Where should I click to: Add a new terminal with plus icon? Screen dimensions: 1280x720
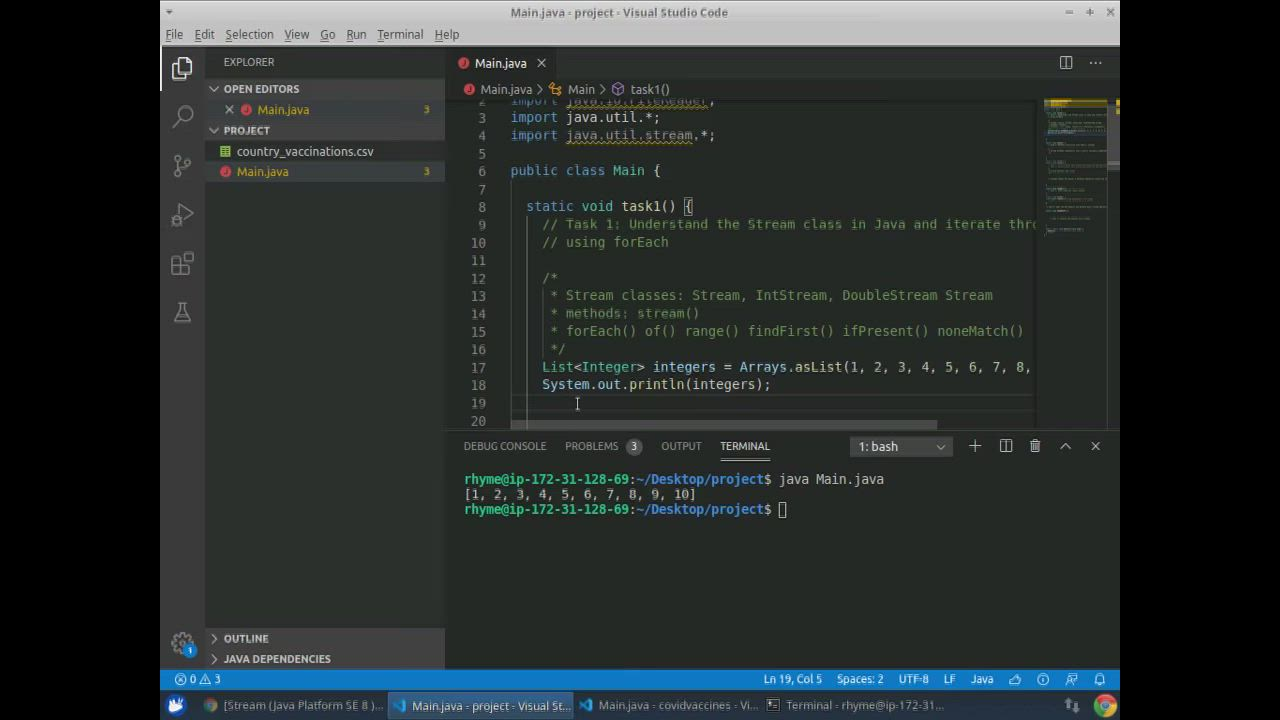coord(975,446)
